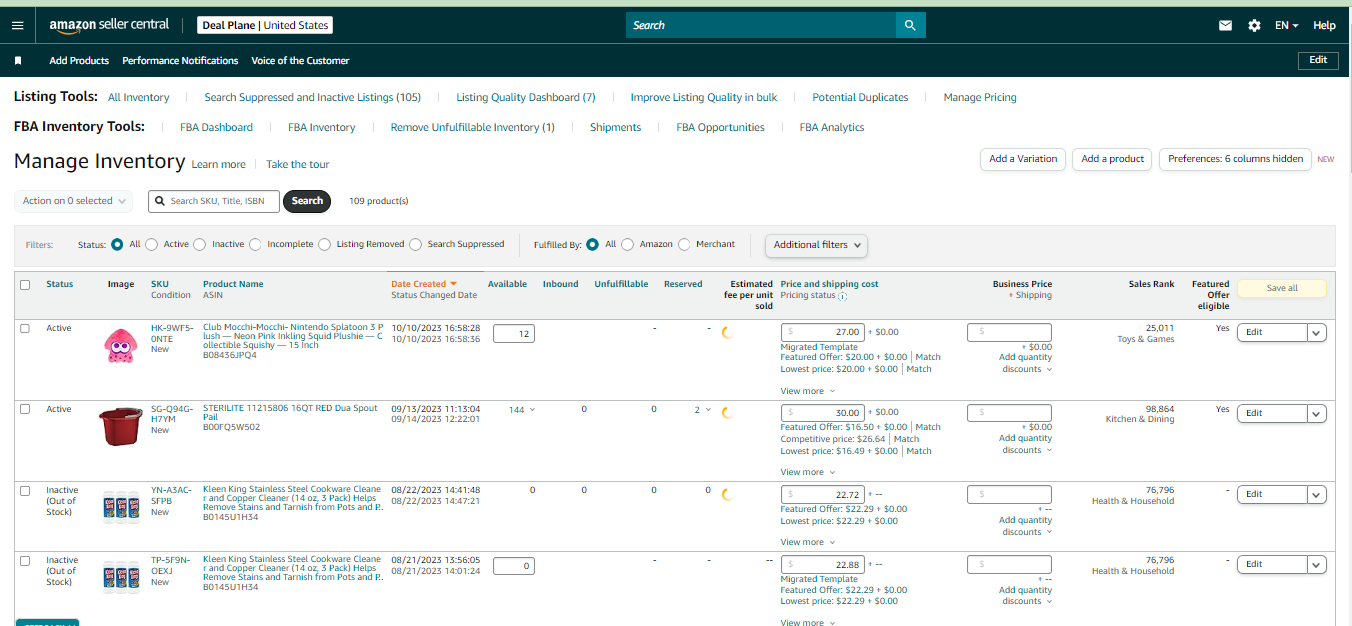The height and width of the screenshot is (626, 1352).
Task: Open the STERILITE 11215806 16QT product name link
Action: [292, 412]
